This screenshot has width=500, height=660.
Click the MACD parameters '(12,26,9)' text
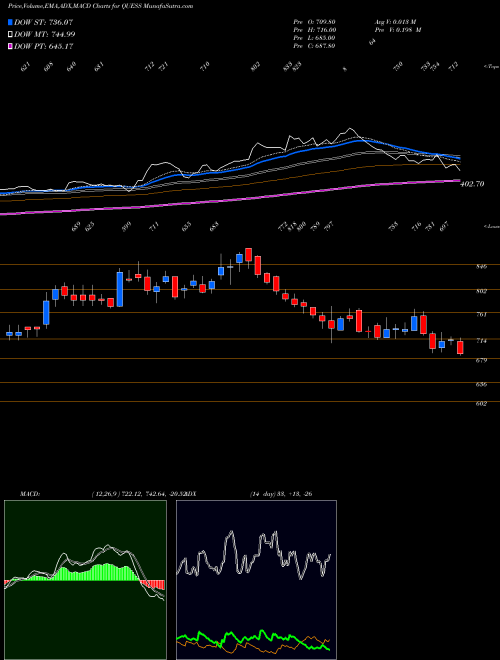tap(105, 494)
